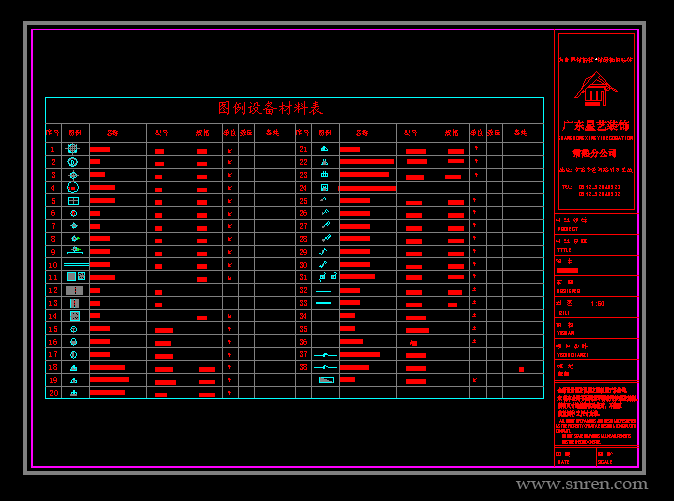Select the thick cyan line symbol in row 33
Image resolution: width=674 pixels, height=501 pixels.
(x=323, y=303)
